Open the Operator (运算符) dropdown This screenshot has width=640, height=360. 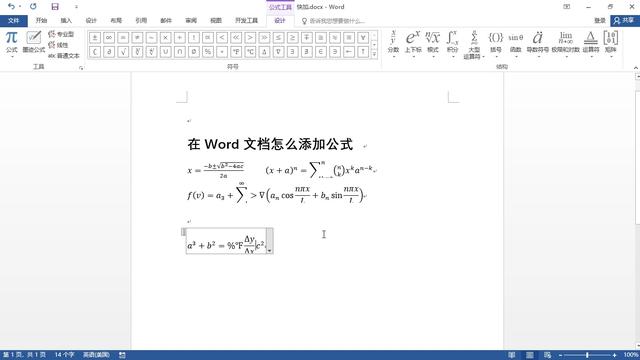[590, 44]
